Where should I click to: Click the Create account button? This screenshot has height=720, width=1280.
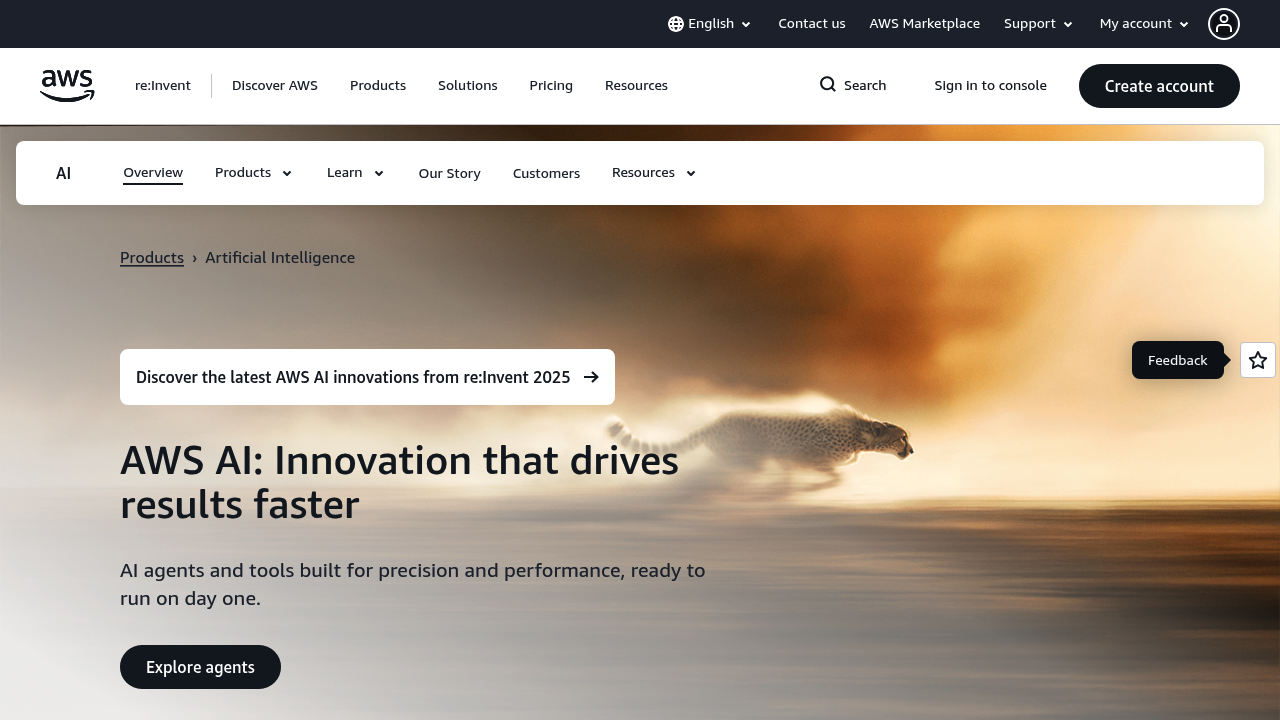pyautogui.click(x=1159, y=86)
